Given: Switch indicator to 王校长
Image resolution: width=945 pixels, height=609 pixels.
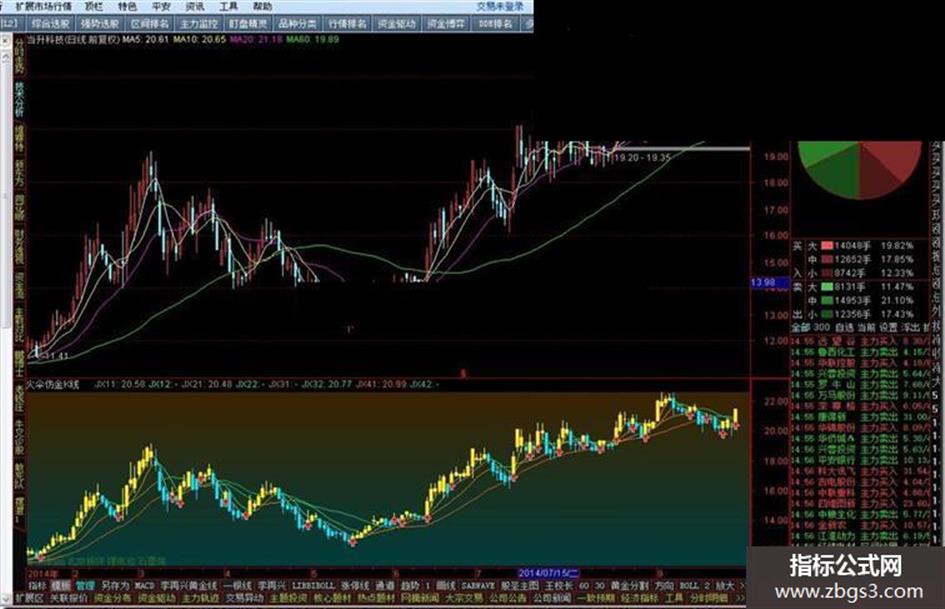Looking at the screenshot, I should coord(559,585).
